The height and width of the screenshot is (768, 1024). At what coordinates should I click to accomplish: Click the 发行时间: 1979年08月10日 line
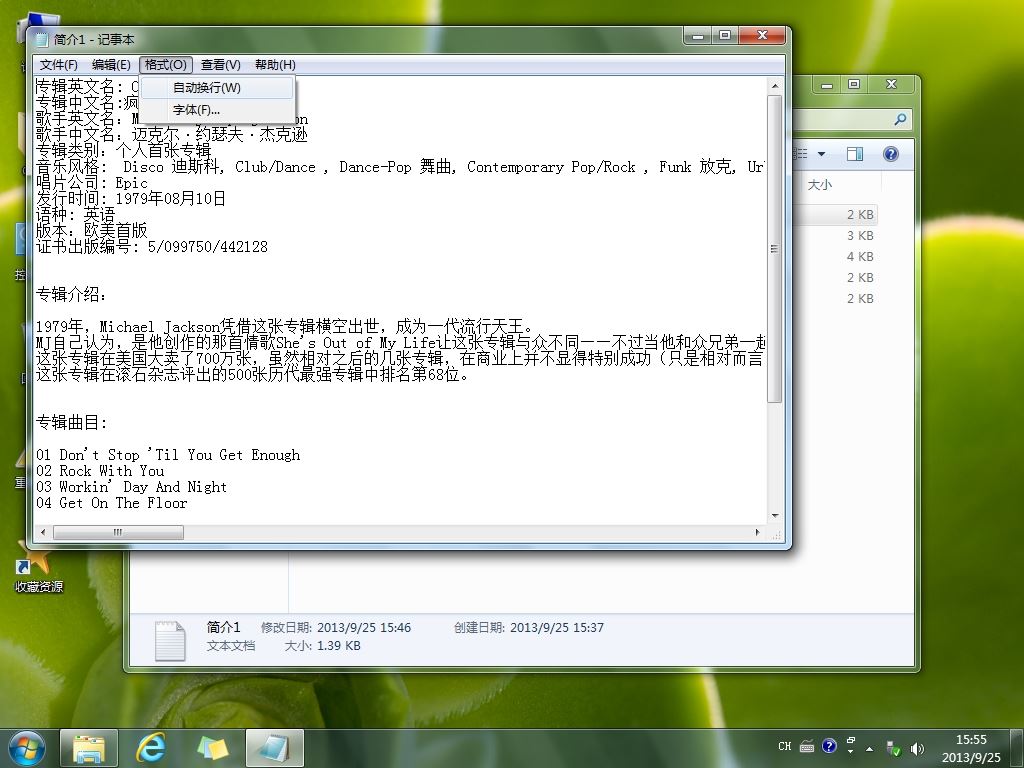click(x=131, y=199)
